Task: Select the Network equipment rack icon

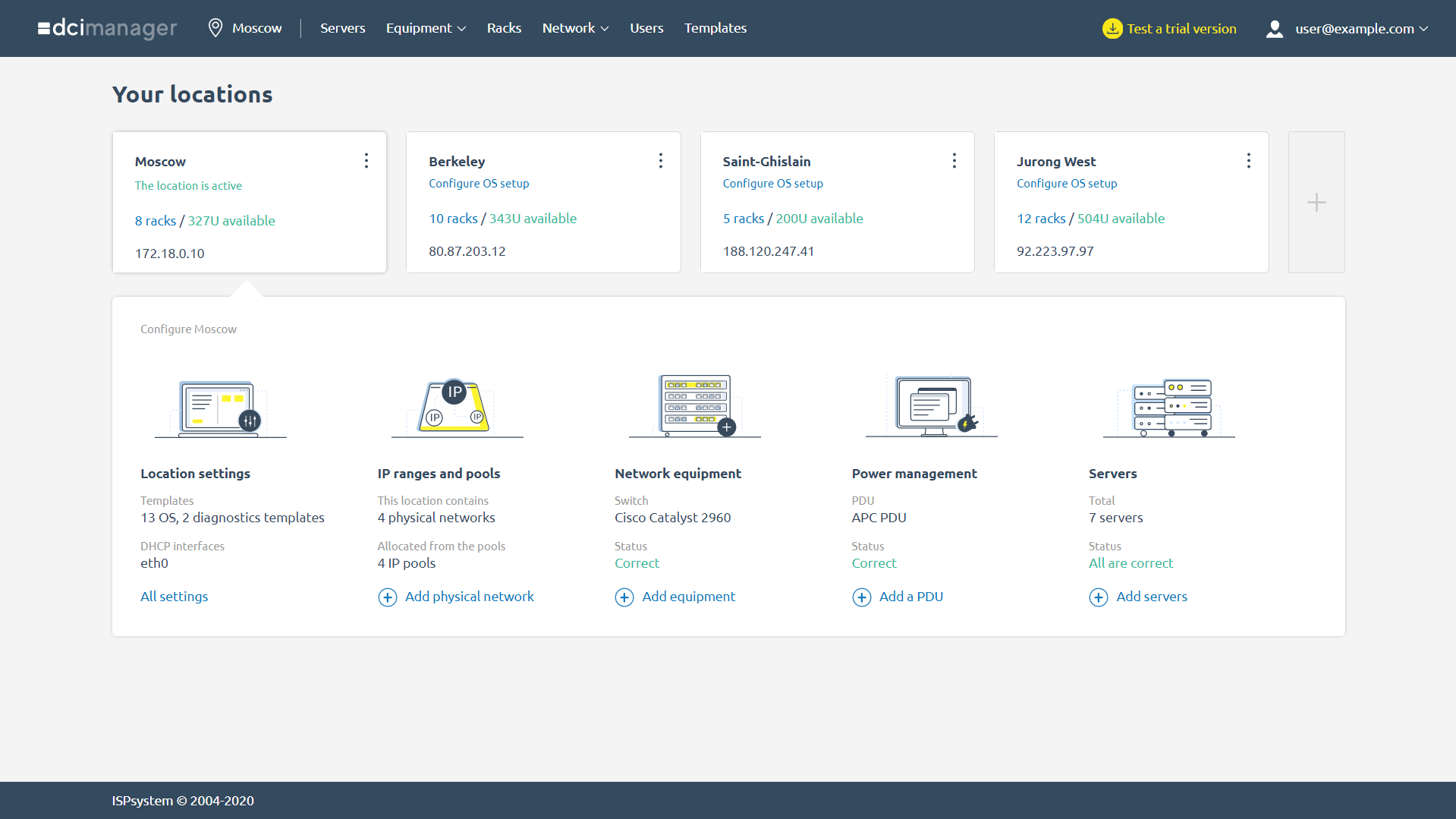Action: 694,406
